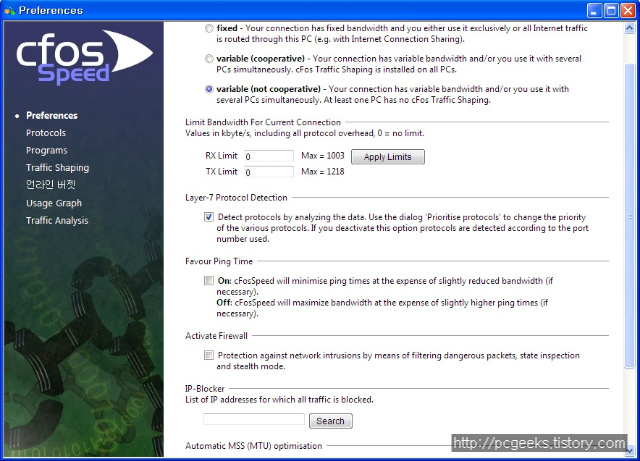Screen dimensions: 640x461
Task: Click the 'Max = 1218' value text
Action: (x=323, y=171)
